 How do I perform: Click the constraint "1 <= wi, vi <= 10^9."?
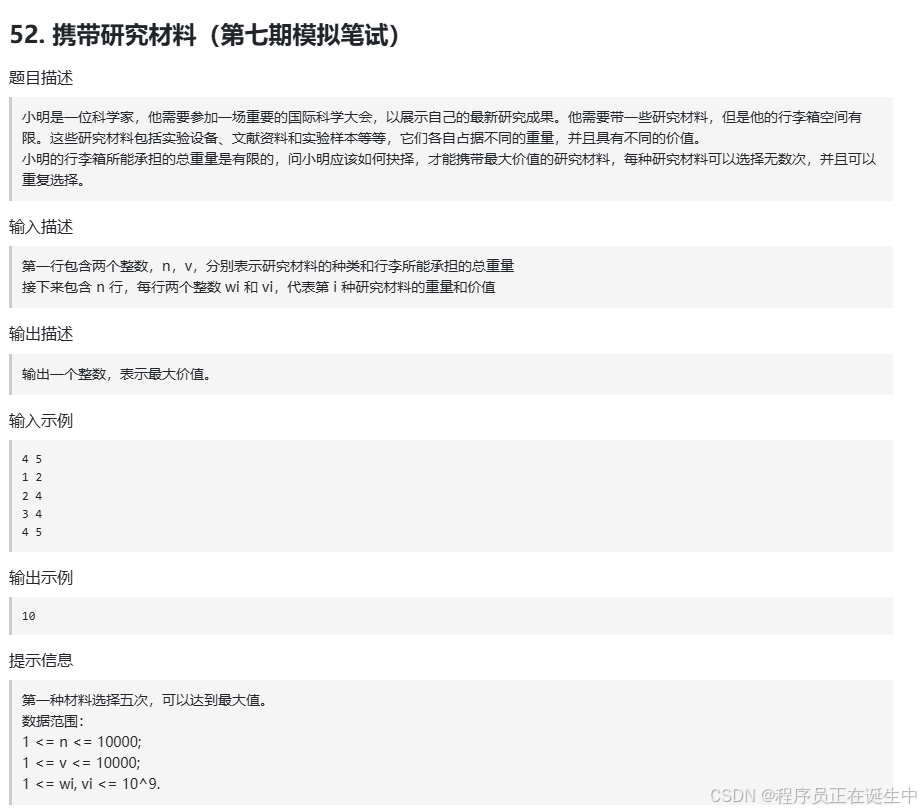click(x=91, y=783)
